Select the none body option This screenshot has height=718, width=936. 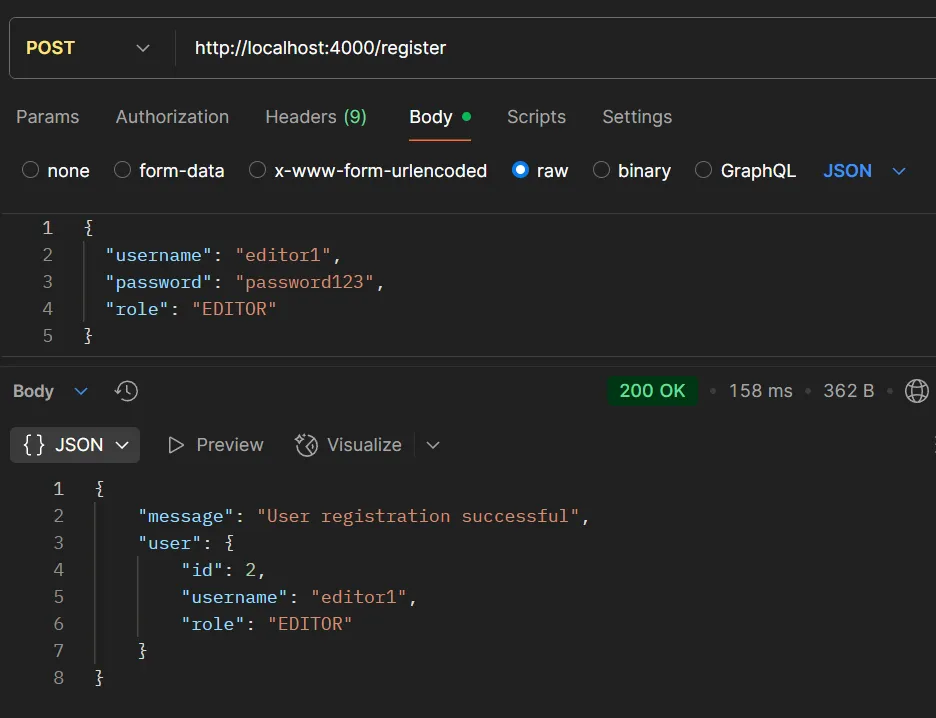tap(56, 170)
